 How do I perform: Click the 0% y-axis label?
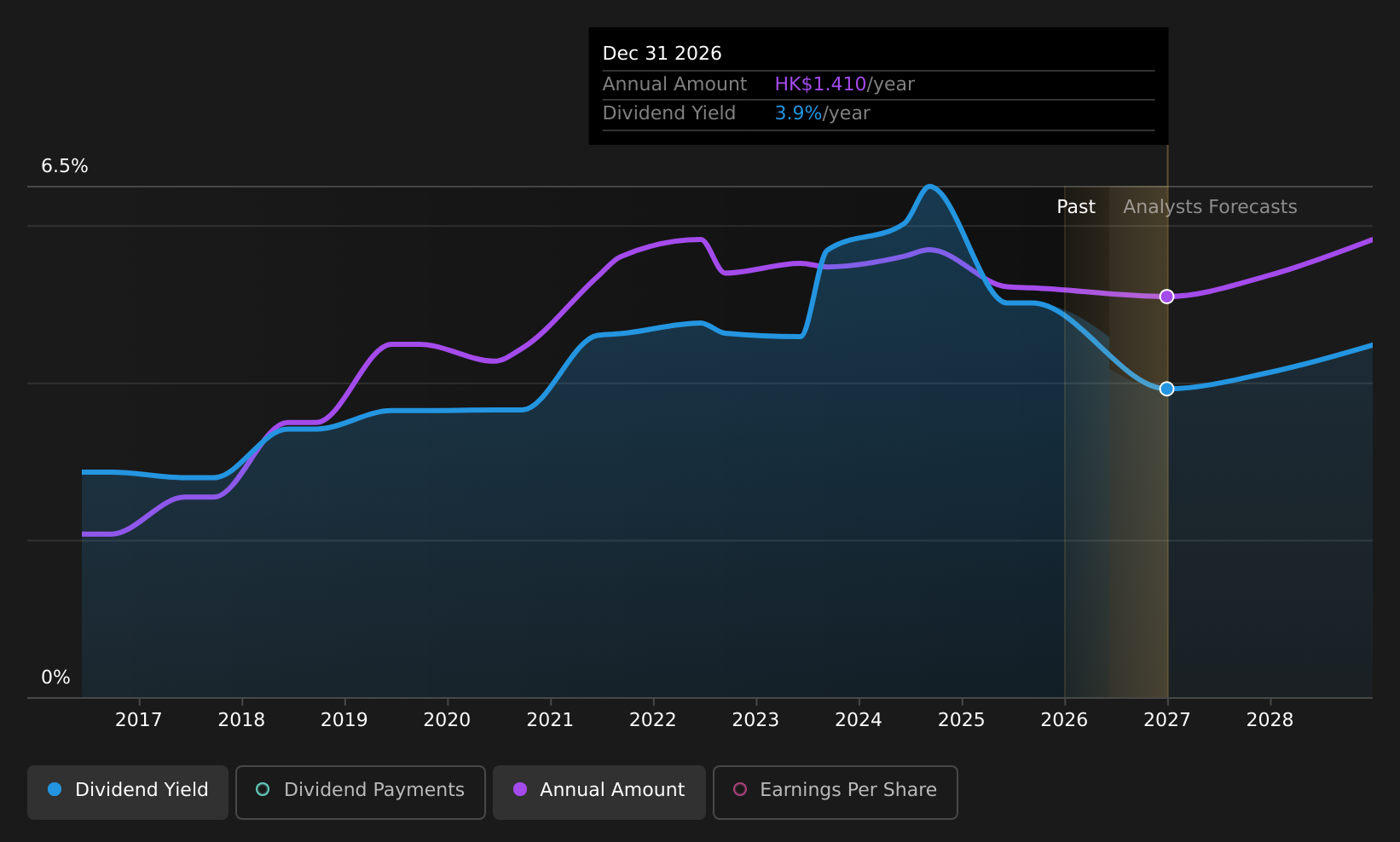[x=56, y=678]
